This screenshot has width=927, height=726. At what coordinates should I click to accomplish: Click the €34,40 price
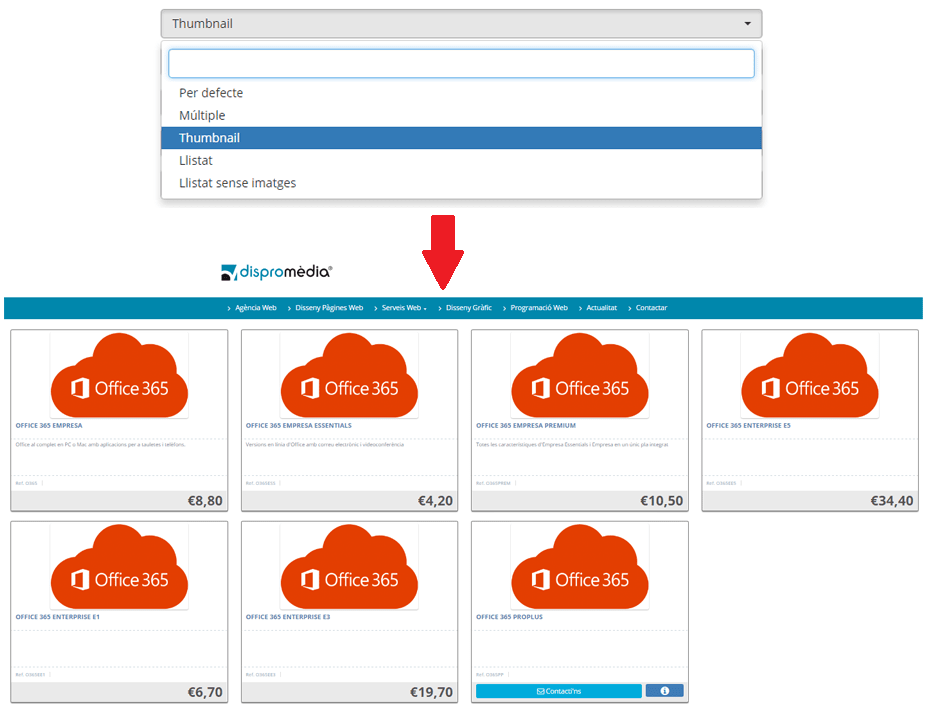click(x=892, y=501)
